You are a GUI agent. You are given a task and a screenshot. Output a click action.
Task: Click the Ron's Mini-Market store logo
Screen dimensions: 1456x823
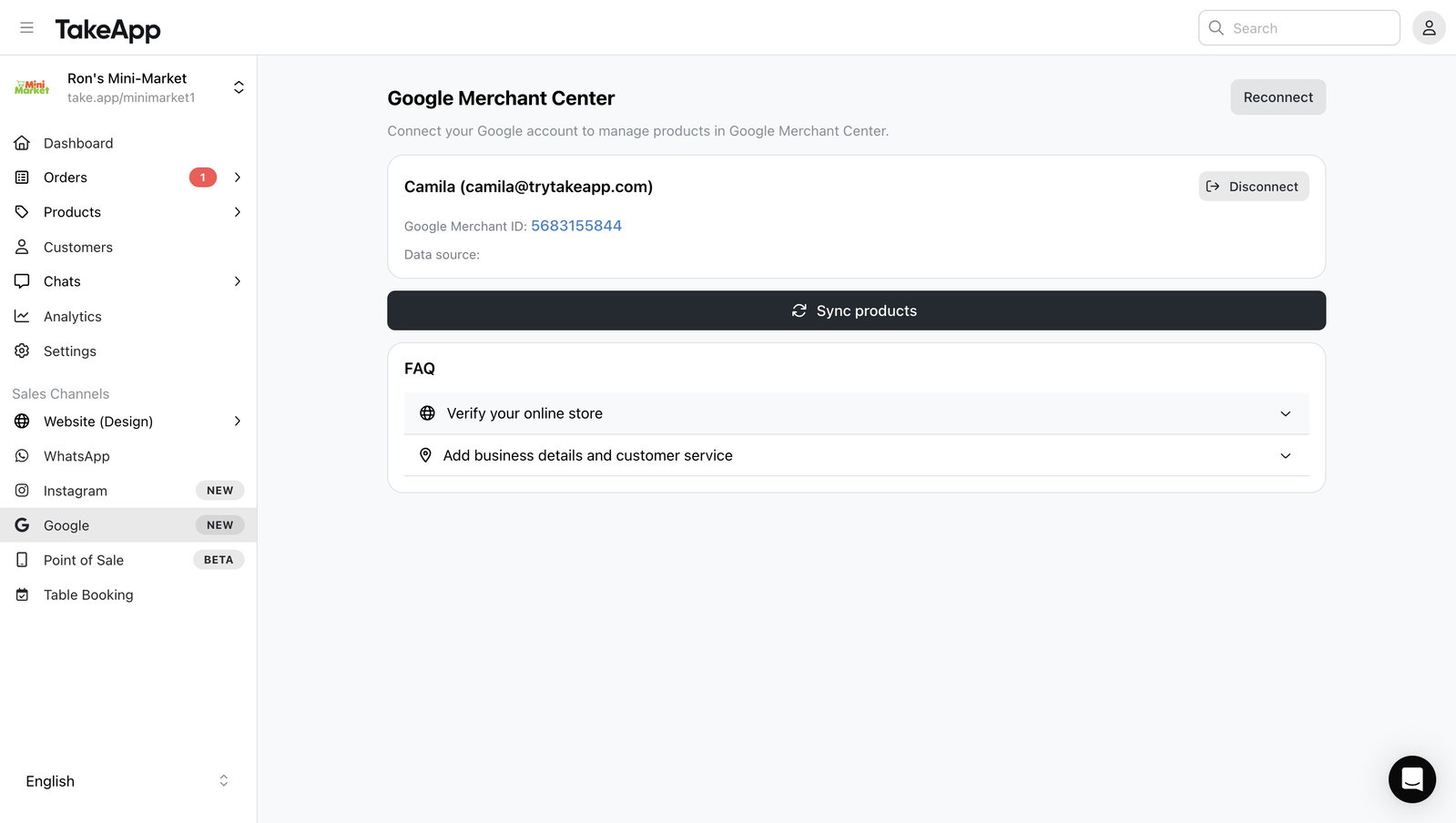32,87
